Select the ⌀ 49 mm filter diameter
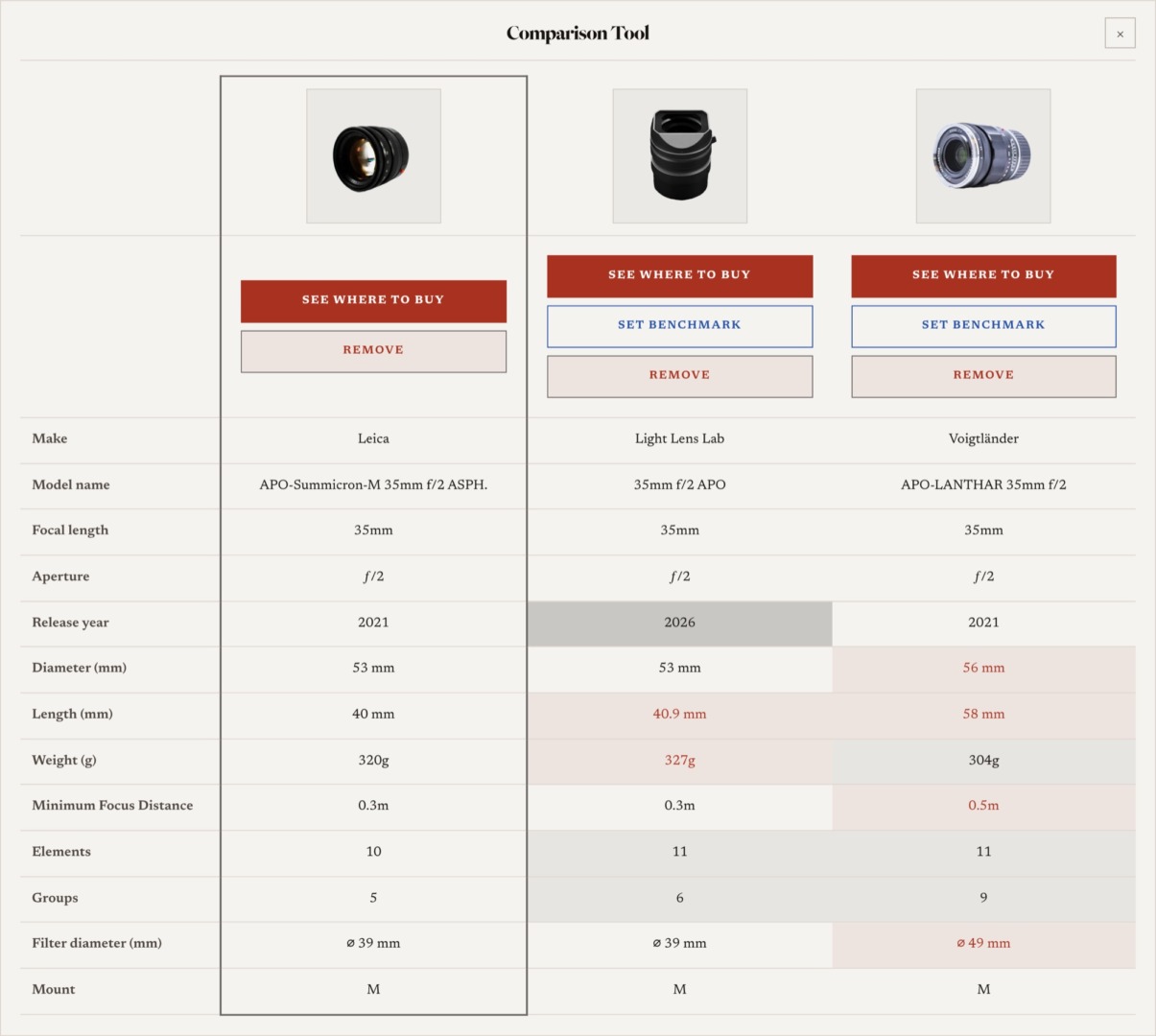Viewport: 1156px width, 1036px height. click(x=983, y=943)
